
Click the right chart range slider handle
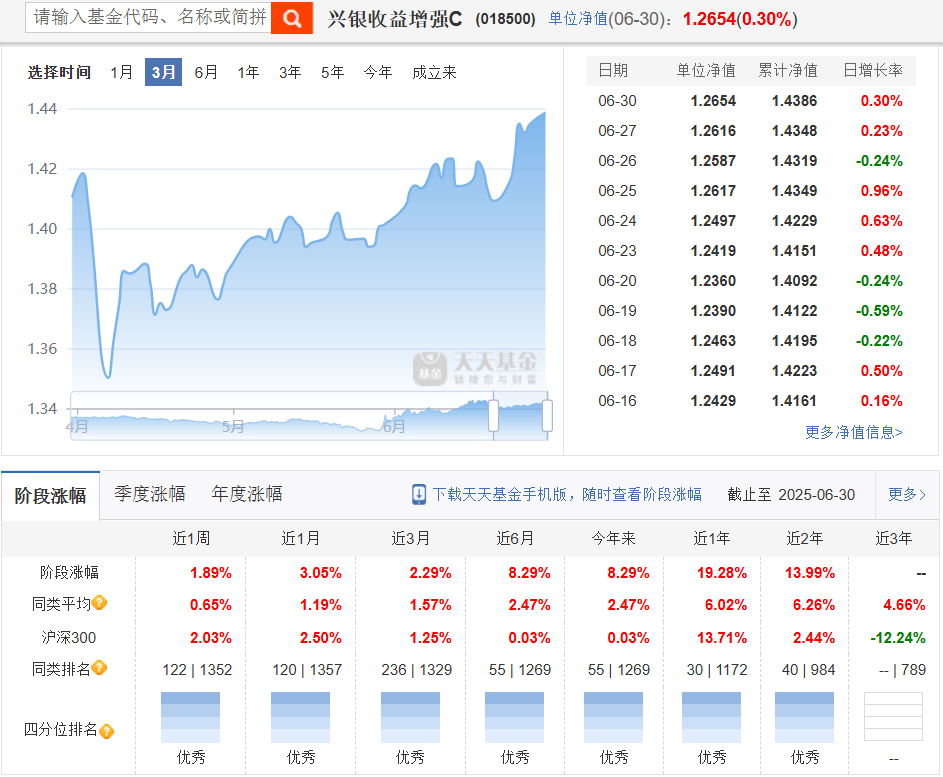click(x=547, y=416)
